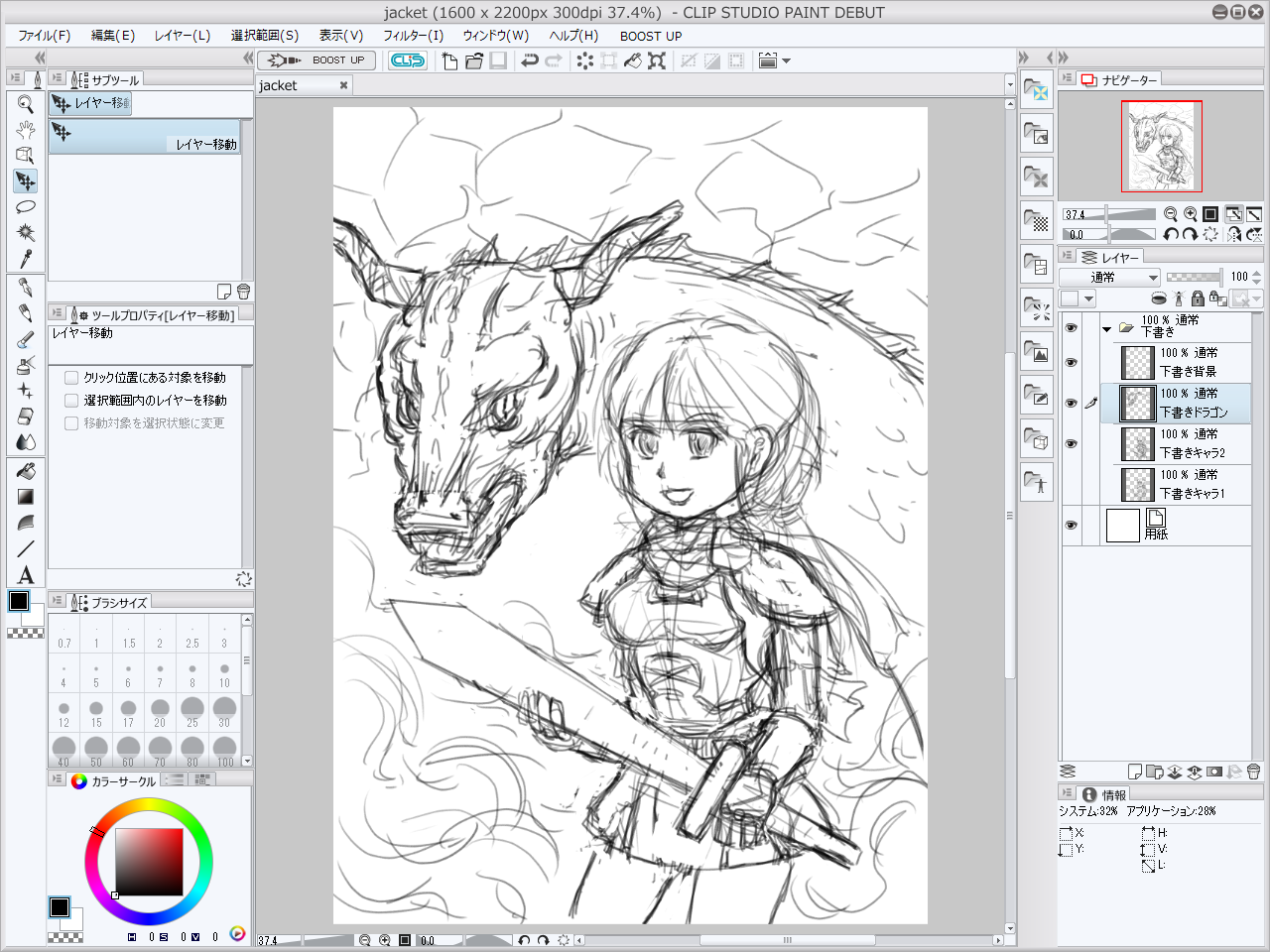Select the Blend droplet tool
The image size is (1270, 952).
tap(26, 442)
